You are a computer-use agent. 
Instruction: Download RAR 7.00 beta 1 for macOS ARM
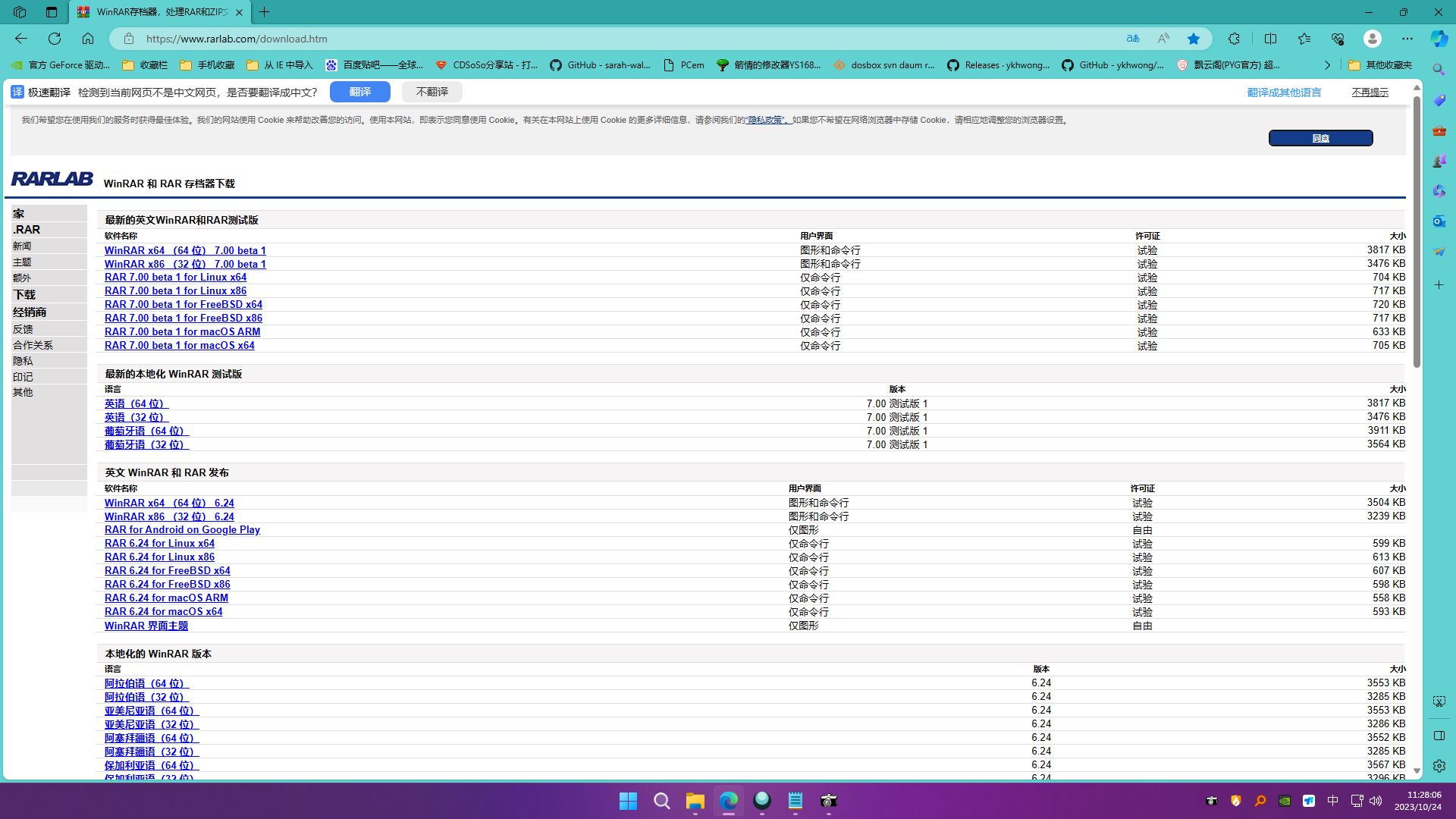click(x=182, y=332)
